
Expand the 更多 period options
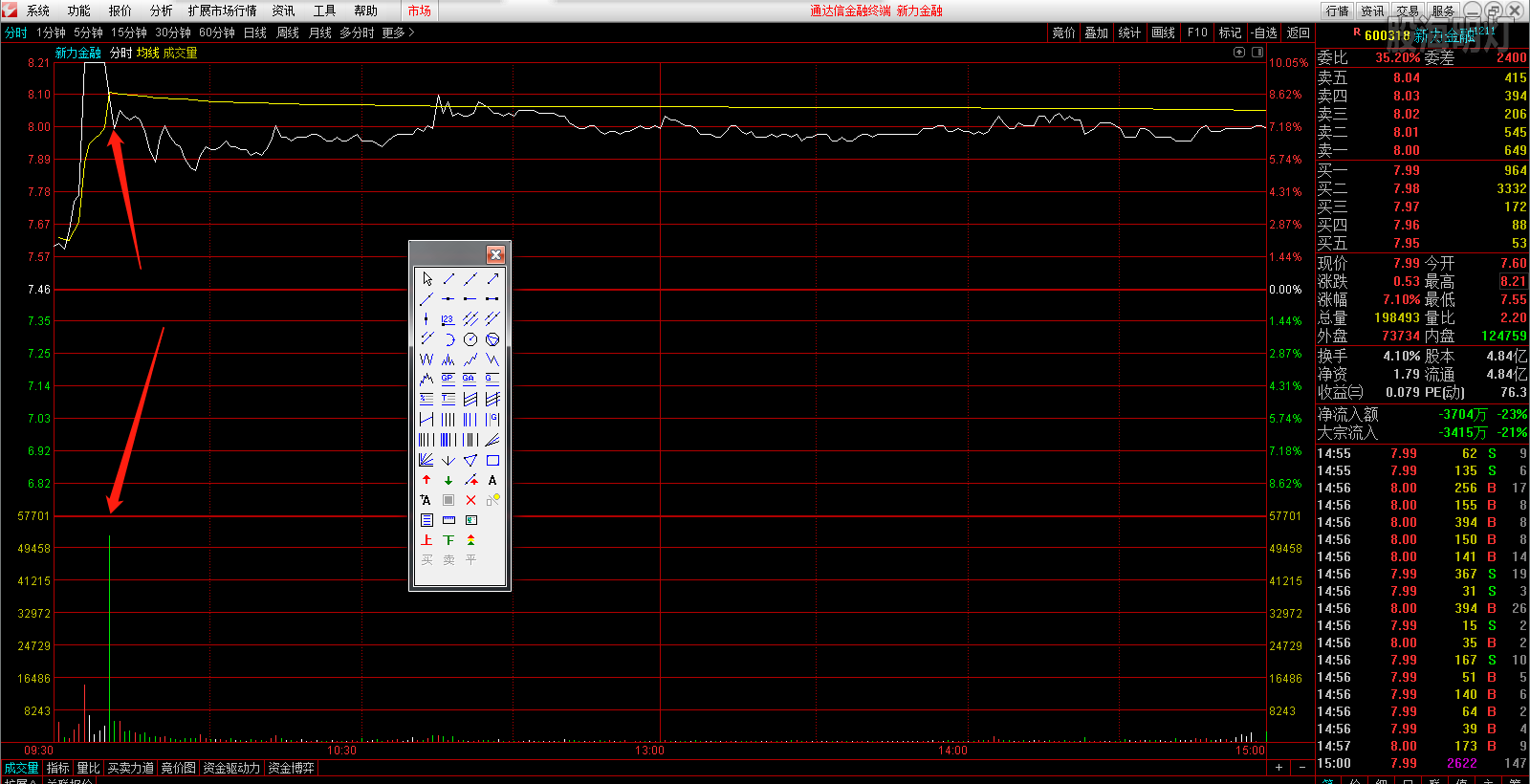coord(398,33)
